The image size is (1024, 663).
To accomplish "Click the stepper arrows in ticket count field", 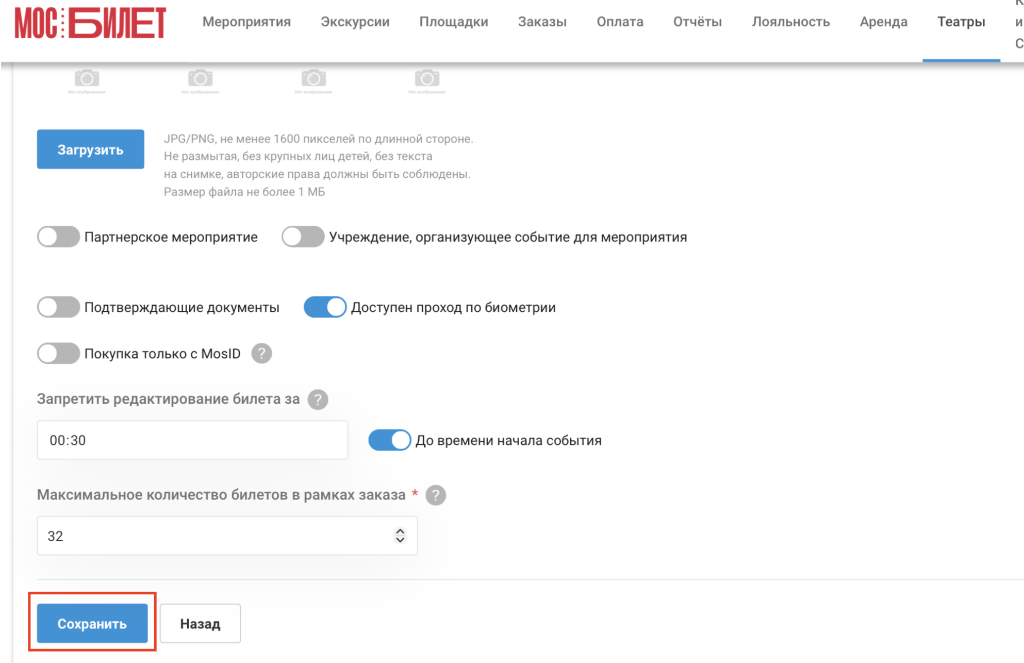I will click(400, 536).
